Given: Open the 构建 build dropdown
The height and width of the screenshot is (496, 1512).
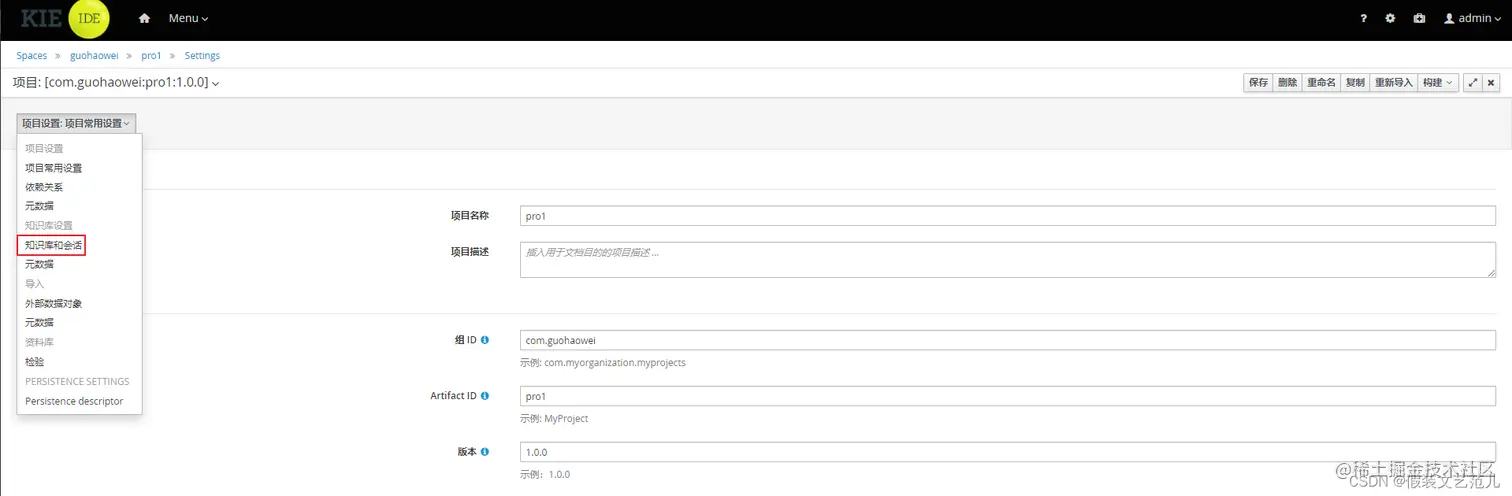Looking at the screenshot, I should (1438, 83).
